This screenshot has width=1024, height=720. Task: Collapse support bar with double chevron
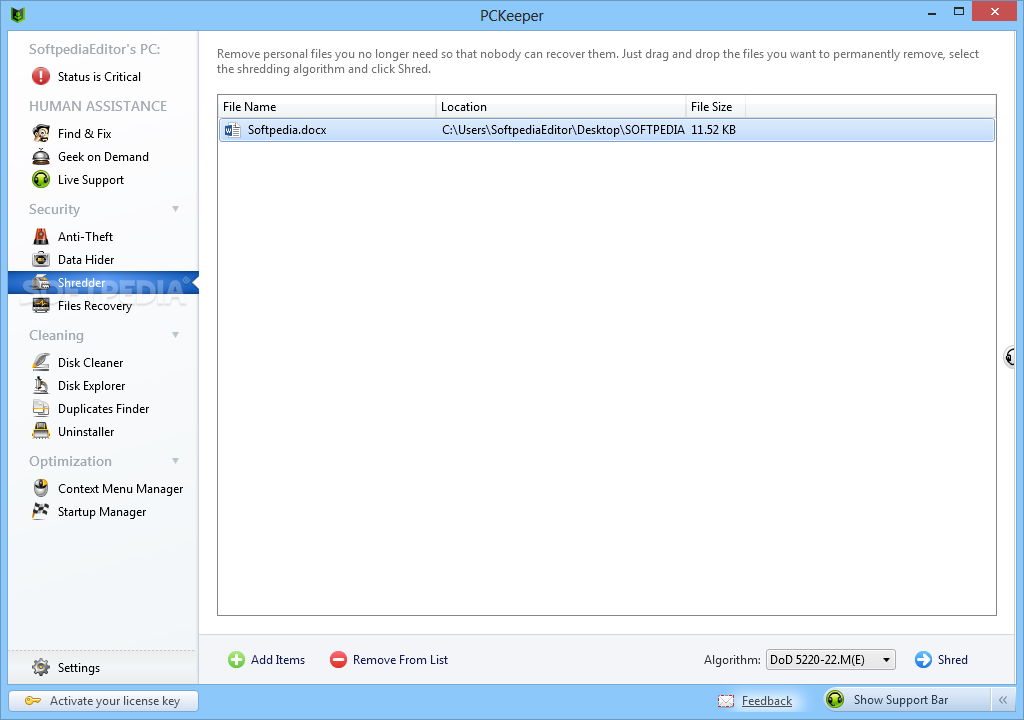pyautogui.click(x=1002, y=700)
